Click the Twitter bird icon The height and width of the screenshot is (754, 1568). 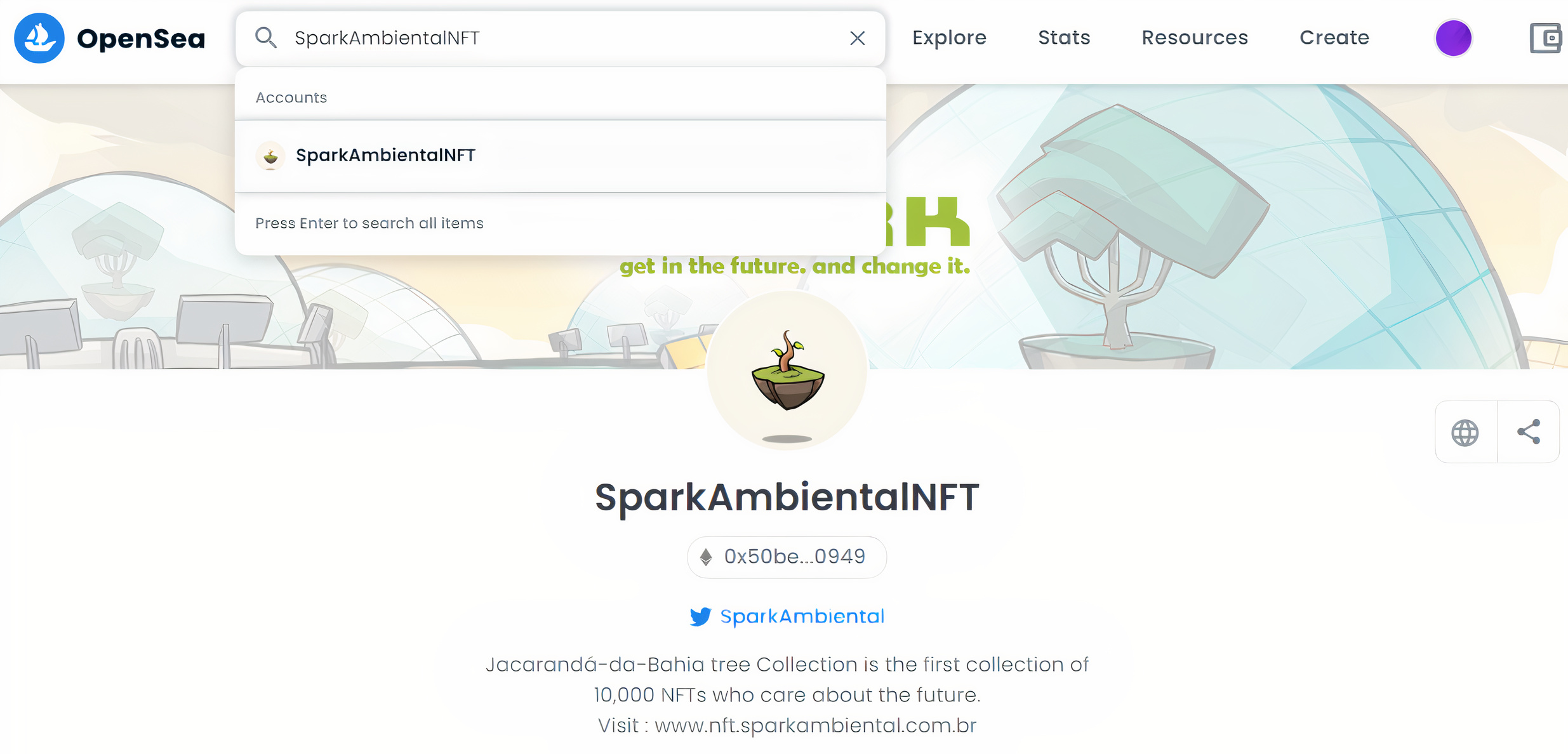[701, 616]
